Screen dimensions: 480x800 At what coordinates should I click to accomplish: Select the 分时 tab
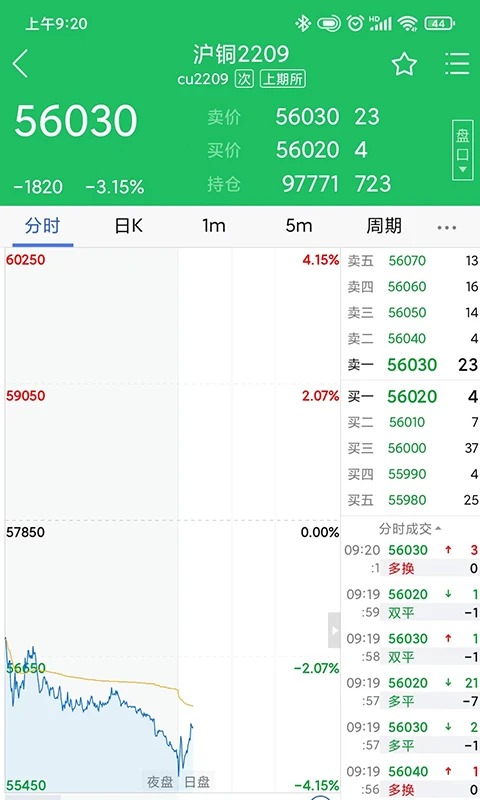[x=43, y=226]
